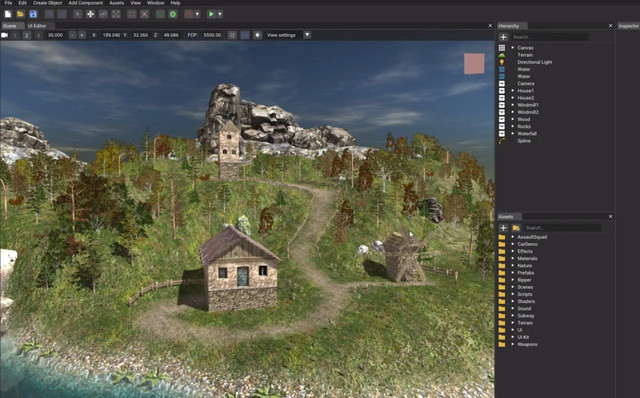Image resolution: width=640 pixels, height=398 pixels.
Task: Click the green circle toolbar icon
Action: pyautogui.click(x=173, y=14)
